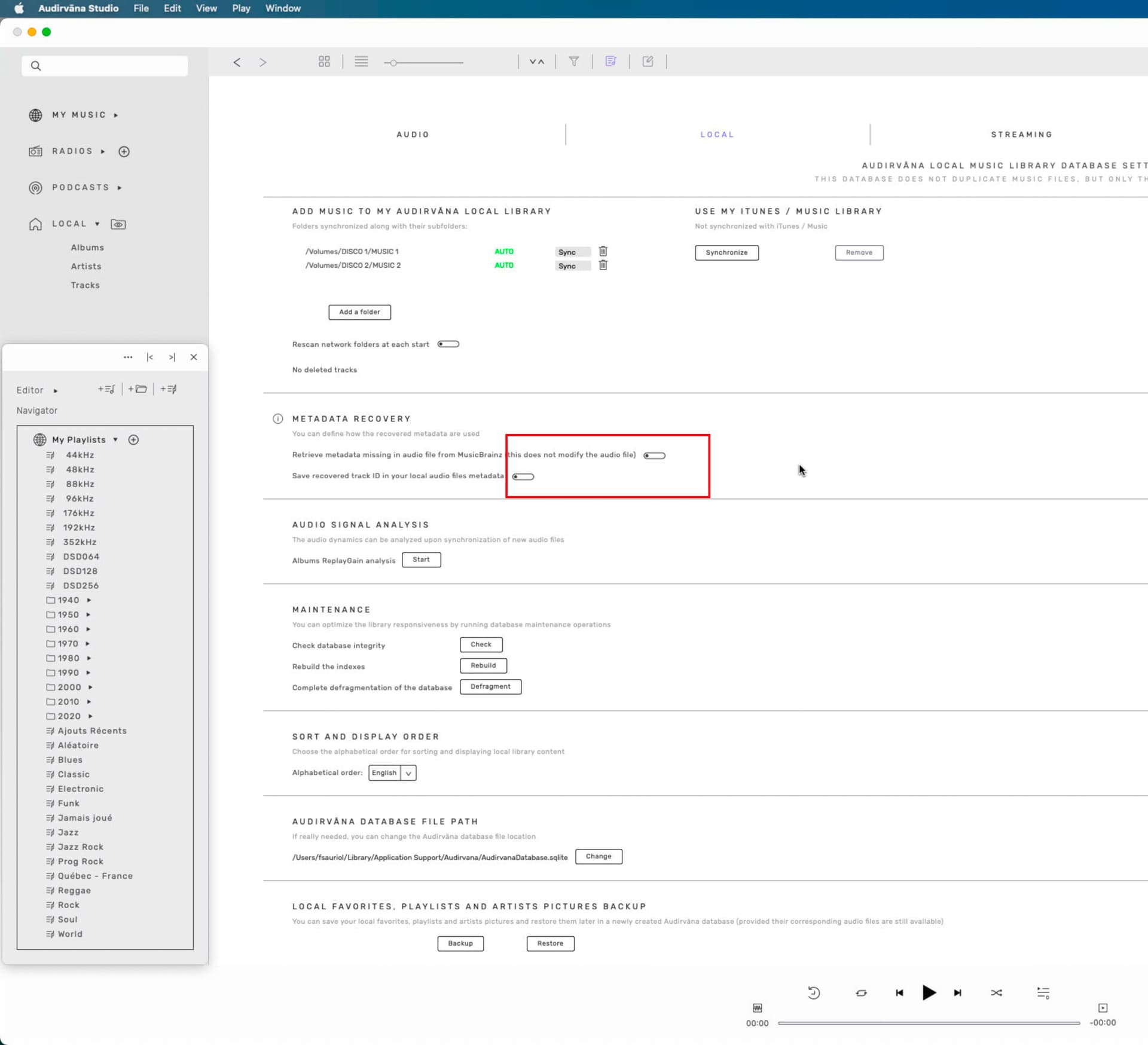Click the playback progress bar
The height and width of the screenshot is (1045, 1148).
pyautogui.click(x=929, y=1023)
